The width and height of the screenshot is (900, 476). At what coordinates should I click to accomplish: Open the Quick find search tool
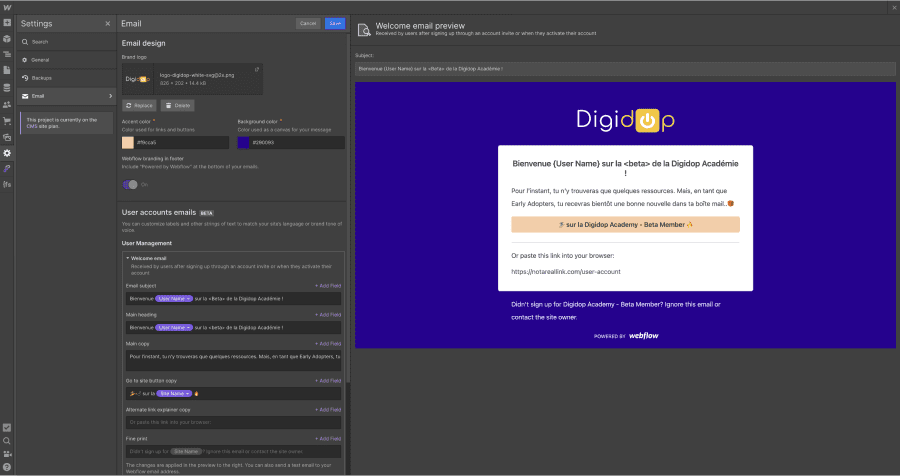(7, 441)
